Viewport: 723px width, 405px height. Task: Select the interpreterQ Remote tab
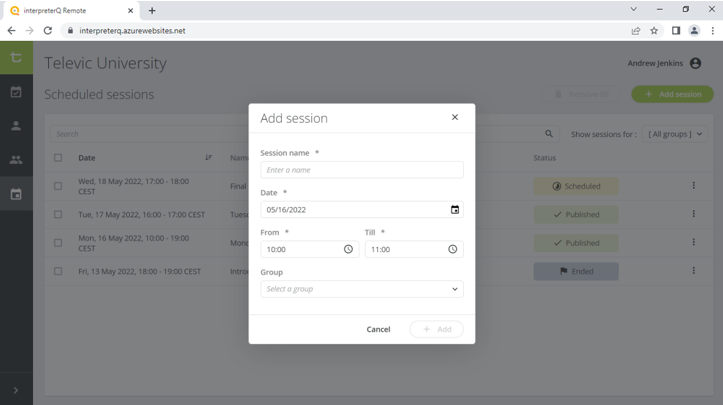[x=71, y=10]
